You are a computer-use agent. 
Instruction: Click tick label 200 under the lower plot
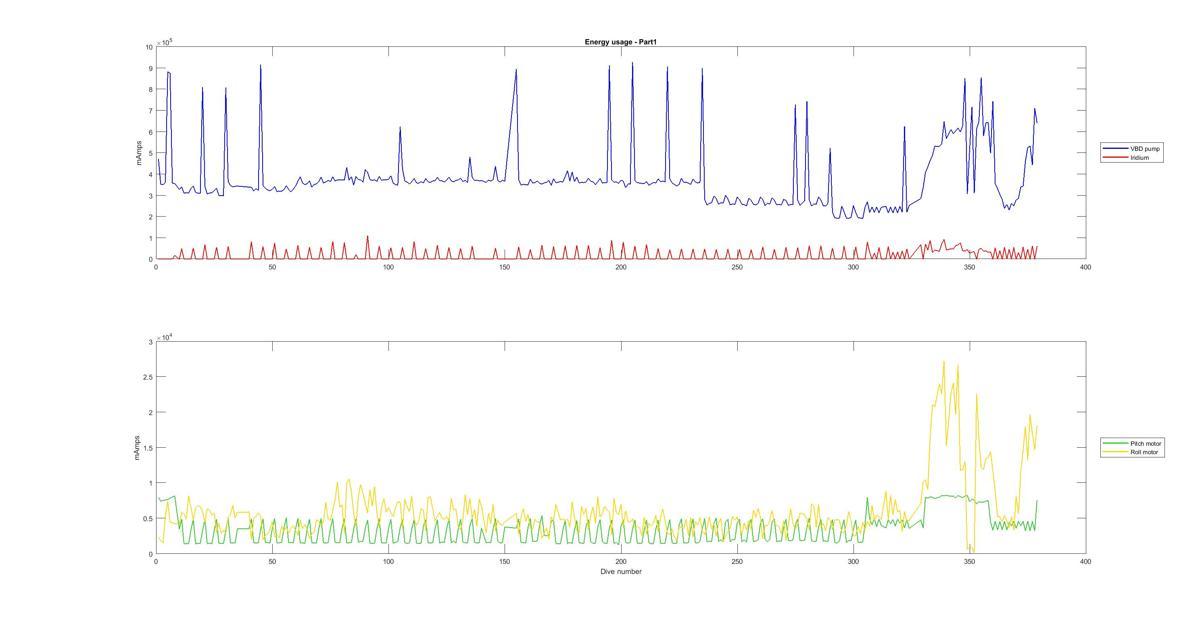[x=621, y=562]
